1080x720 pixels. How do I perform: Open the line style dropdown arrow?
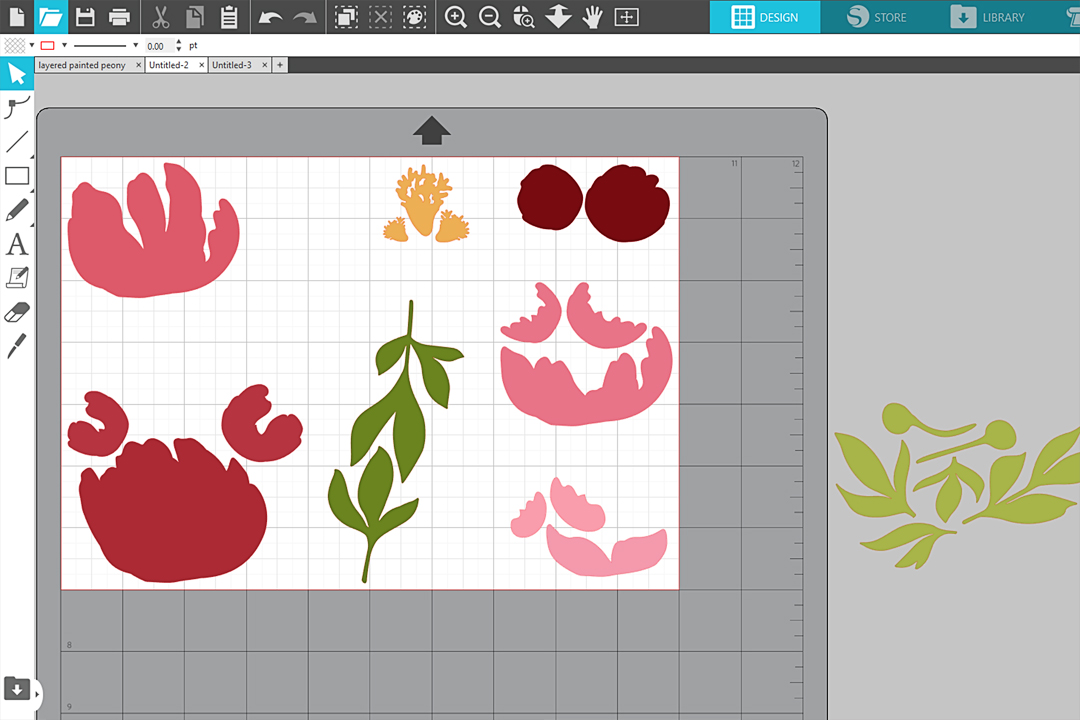[136, 45]
